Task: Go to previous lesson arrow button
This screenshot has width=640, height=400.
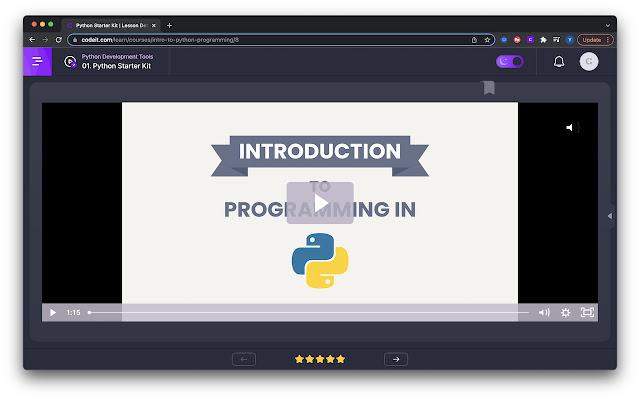Action: [244, 359]
